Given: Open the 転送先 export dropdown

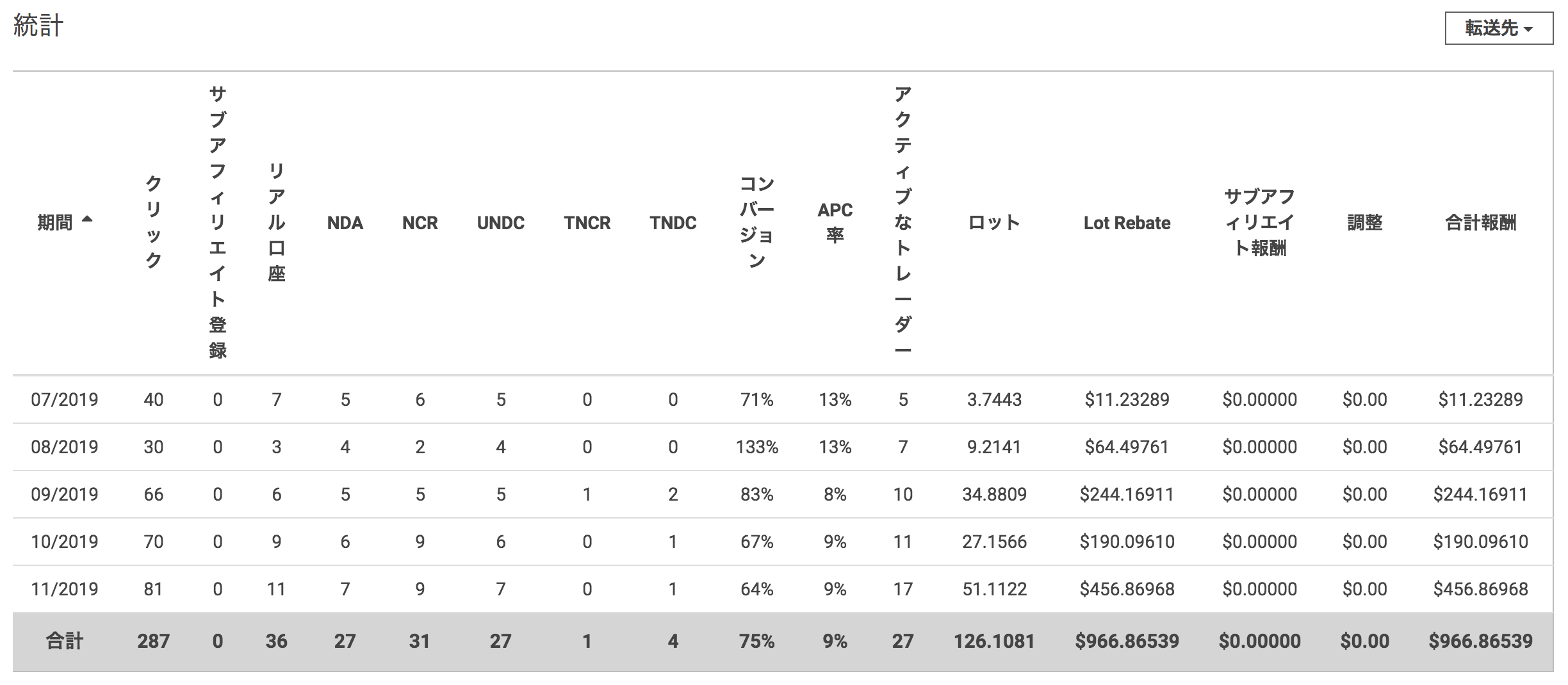Looking at the screenshot, I should 1498,28.
